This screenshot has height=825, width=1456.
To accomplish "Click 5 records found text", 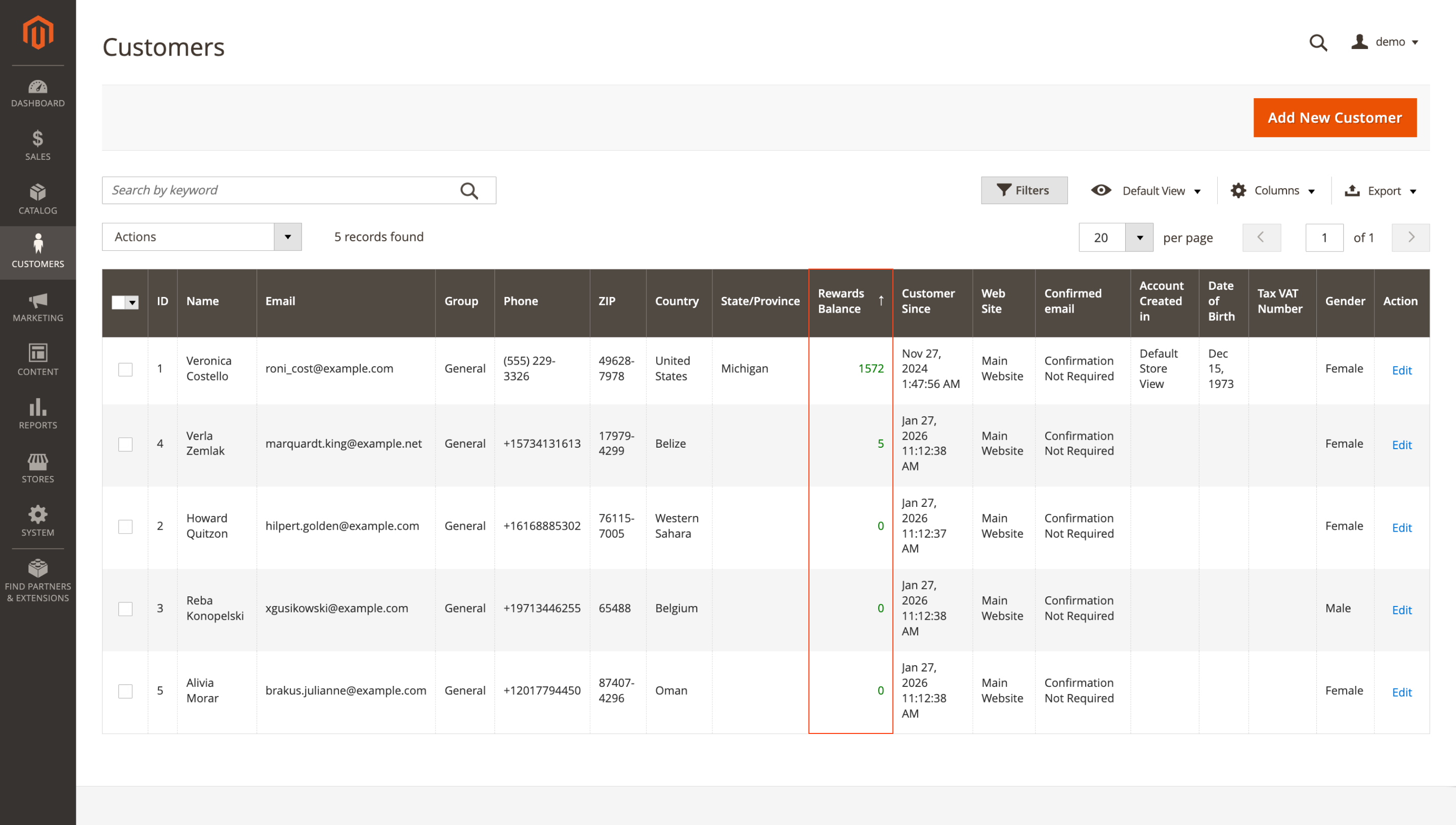I will pos(379,237).
